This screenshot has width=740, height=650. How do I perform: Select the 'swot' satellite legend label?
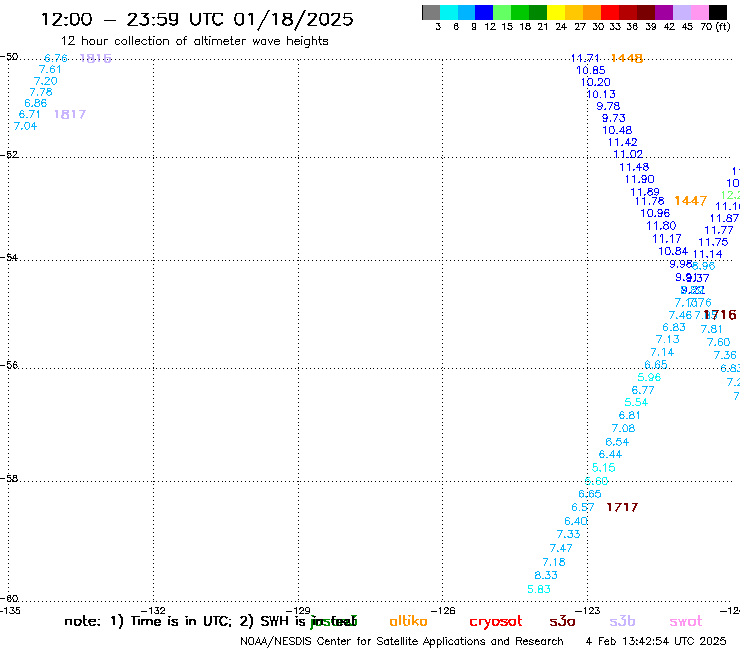686,621
